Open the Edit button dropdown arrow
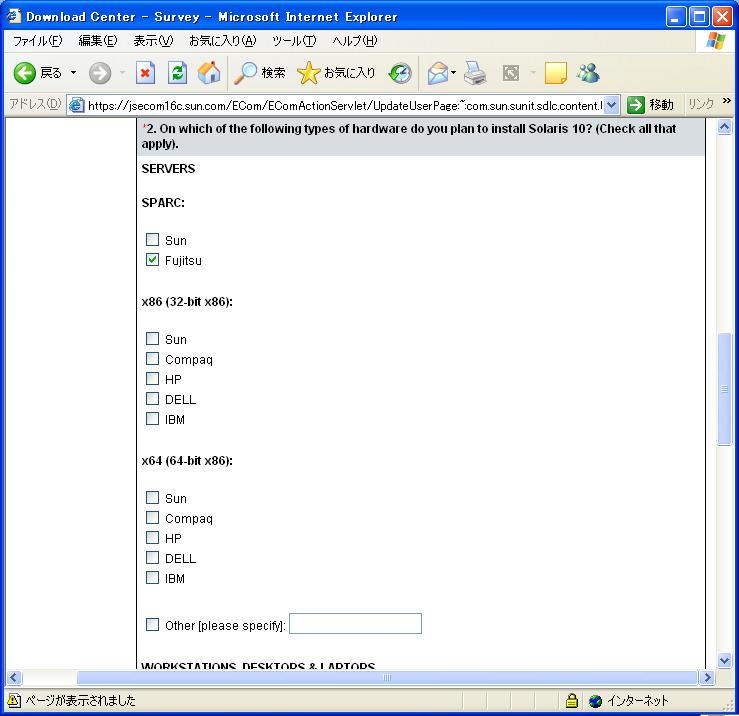The height and width of the screenshot is (716, 739). click(x=534, y=73)
